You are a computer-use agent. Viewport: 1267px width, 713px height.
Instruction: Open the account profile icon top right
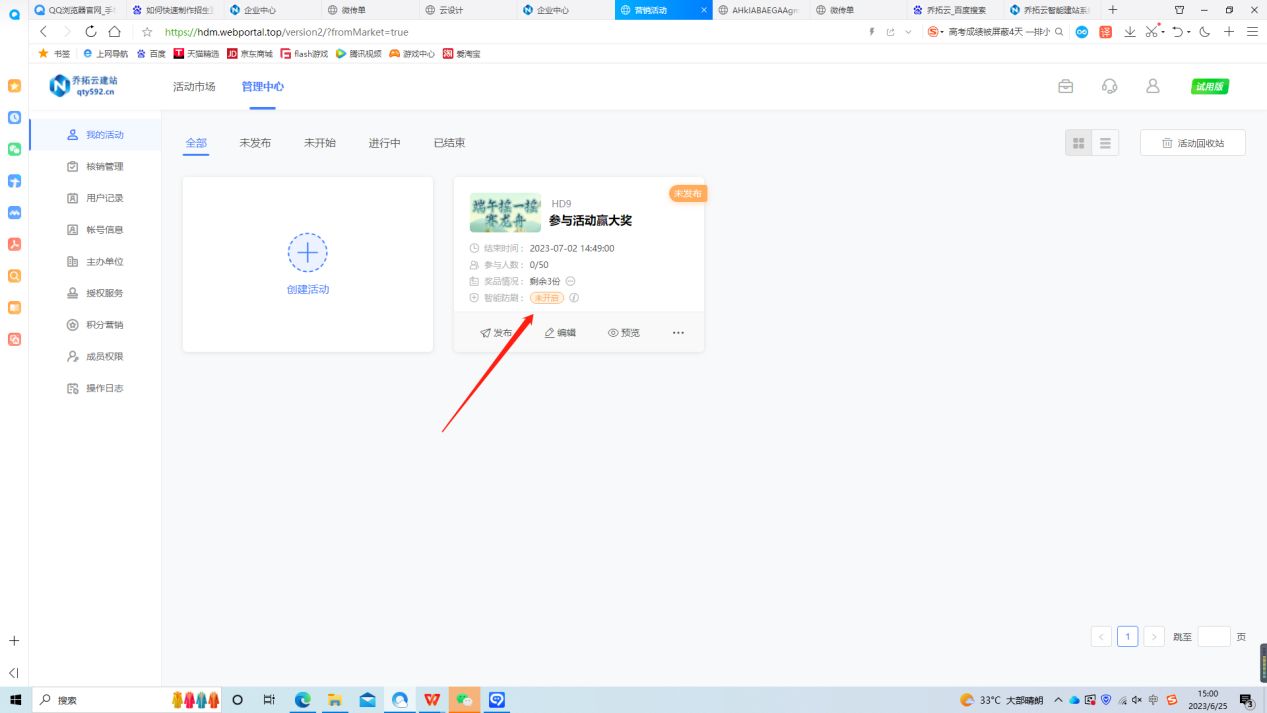pos(1152,86)
